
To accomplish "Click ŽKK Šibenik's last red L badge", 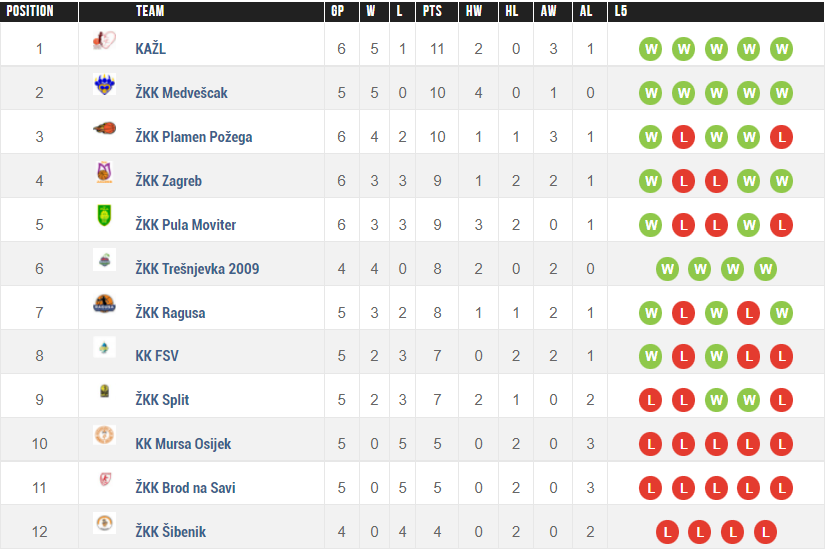I will click(x=765, y=532).
